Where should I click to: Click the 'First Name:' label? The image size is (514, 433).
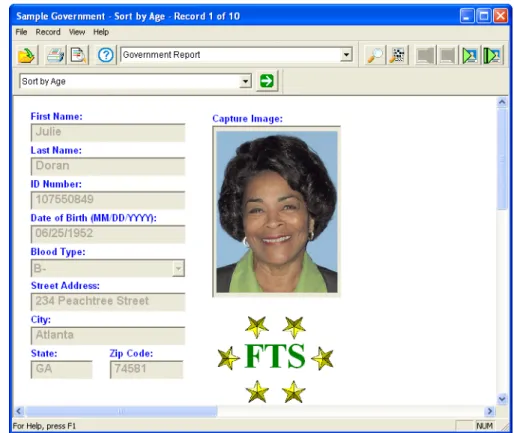point(57,116)
